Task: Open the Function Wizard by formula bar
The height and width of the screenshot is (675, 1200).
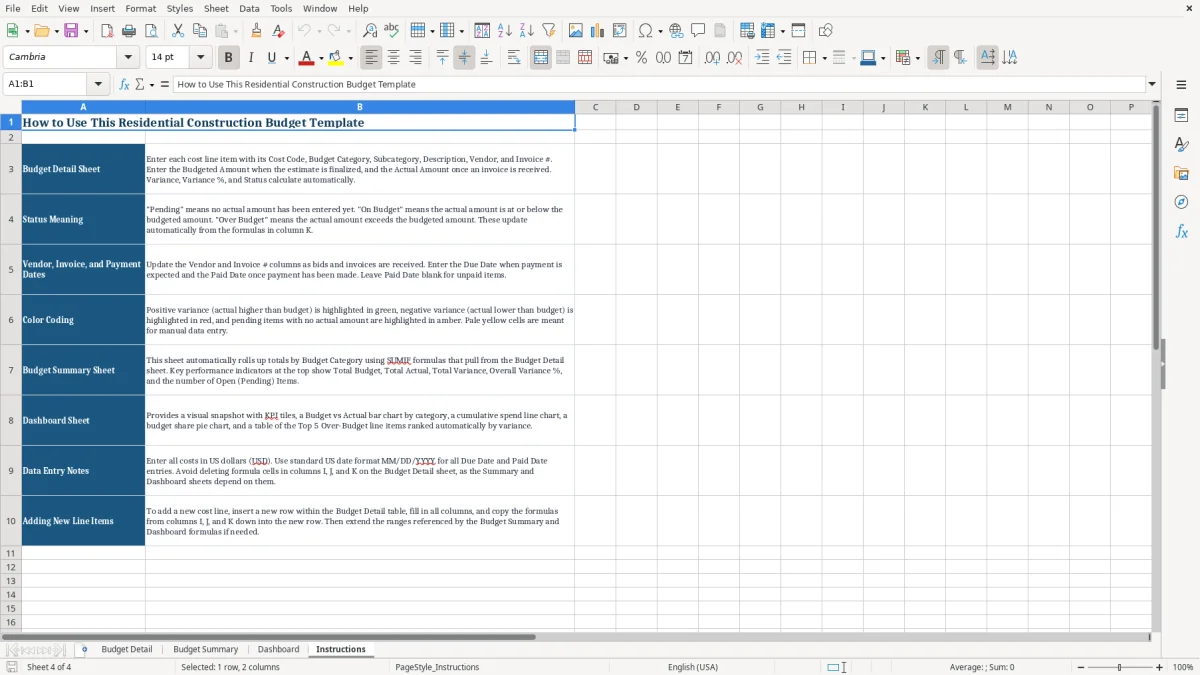Action: [124, 84]
